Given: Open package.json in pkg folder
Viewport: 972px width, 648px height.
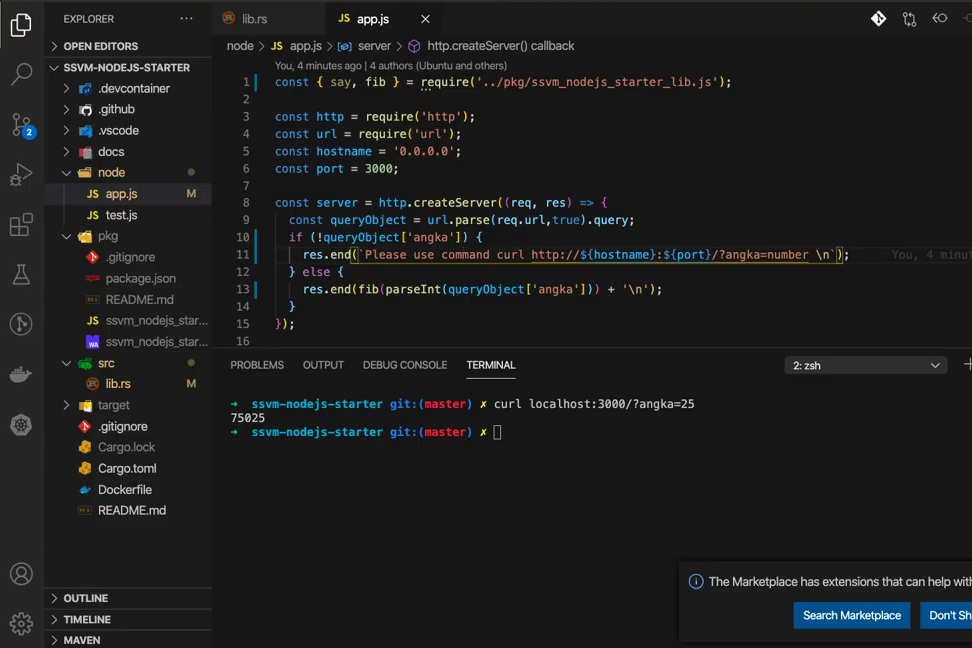Looking at the screenshot, I should pos(129,278).
